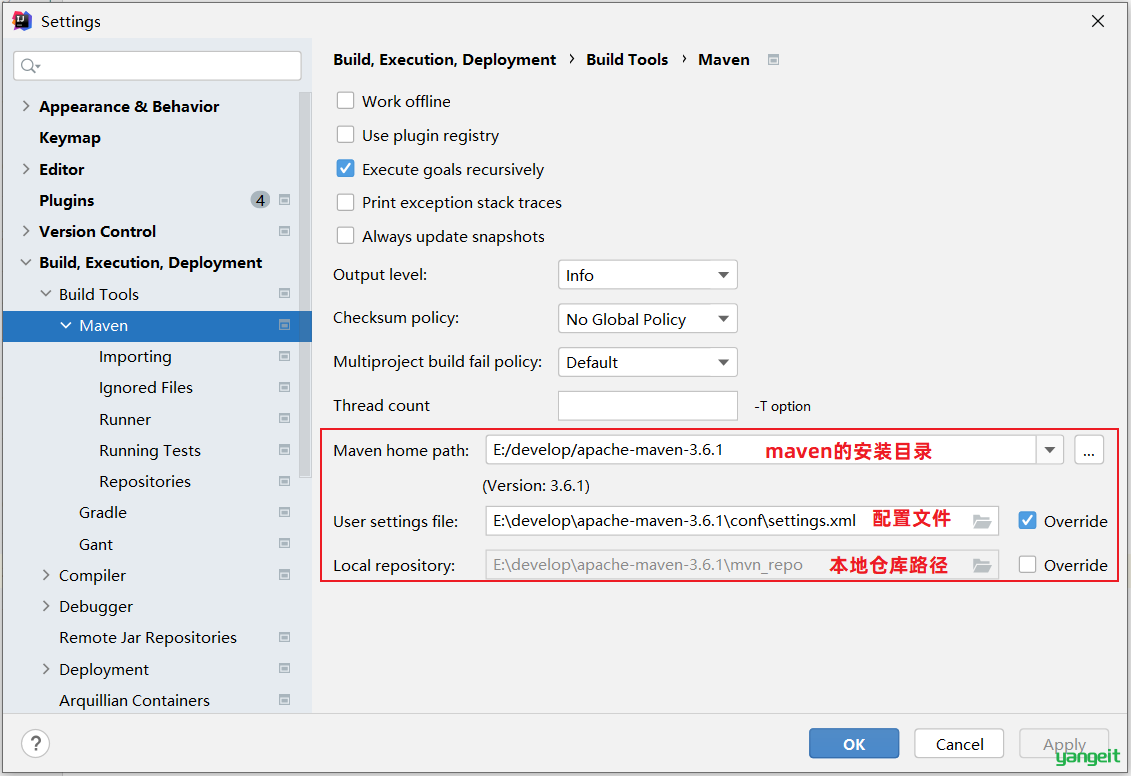Screen dimensions: 1131x776
Task: Open the Maven home path dropdown arrow
Action: [1049, 450]
